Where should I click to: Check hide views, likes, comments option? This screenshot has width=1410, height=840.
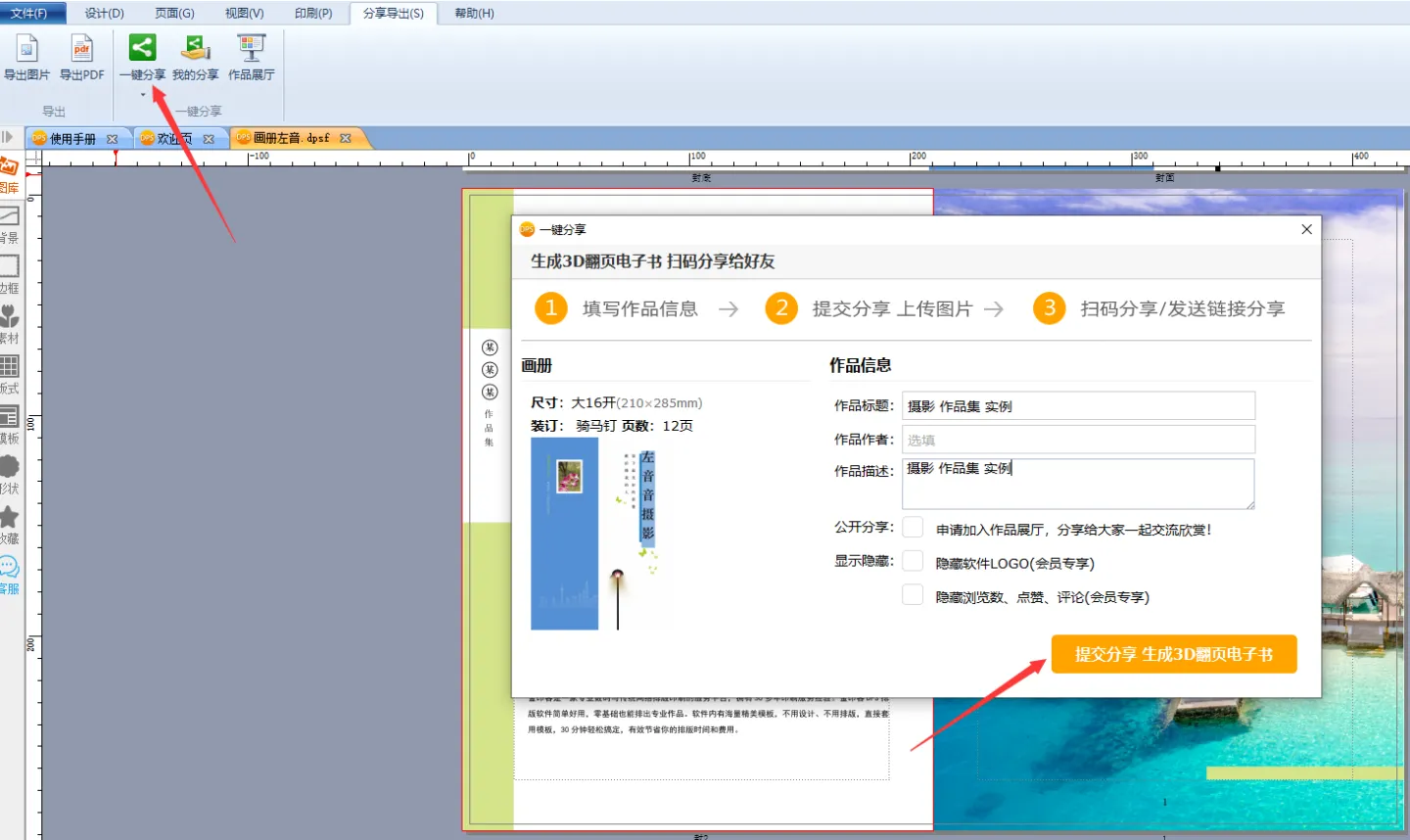[913, 595]
